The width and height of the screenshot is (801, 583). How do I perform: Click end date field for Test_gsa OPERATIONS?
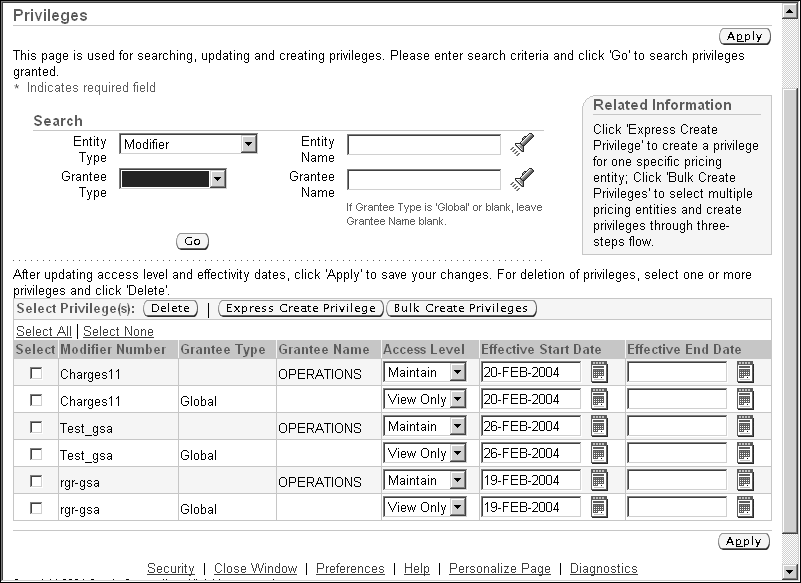(x=677, y=426)
